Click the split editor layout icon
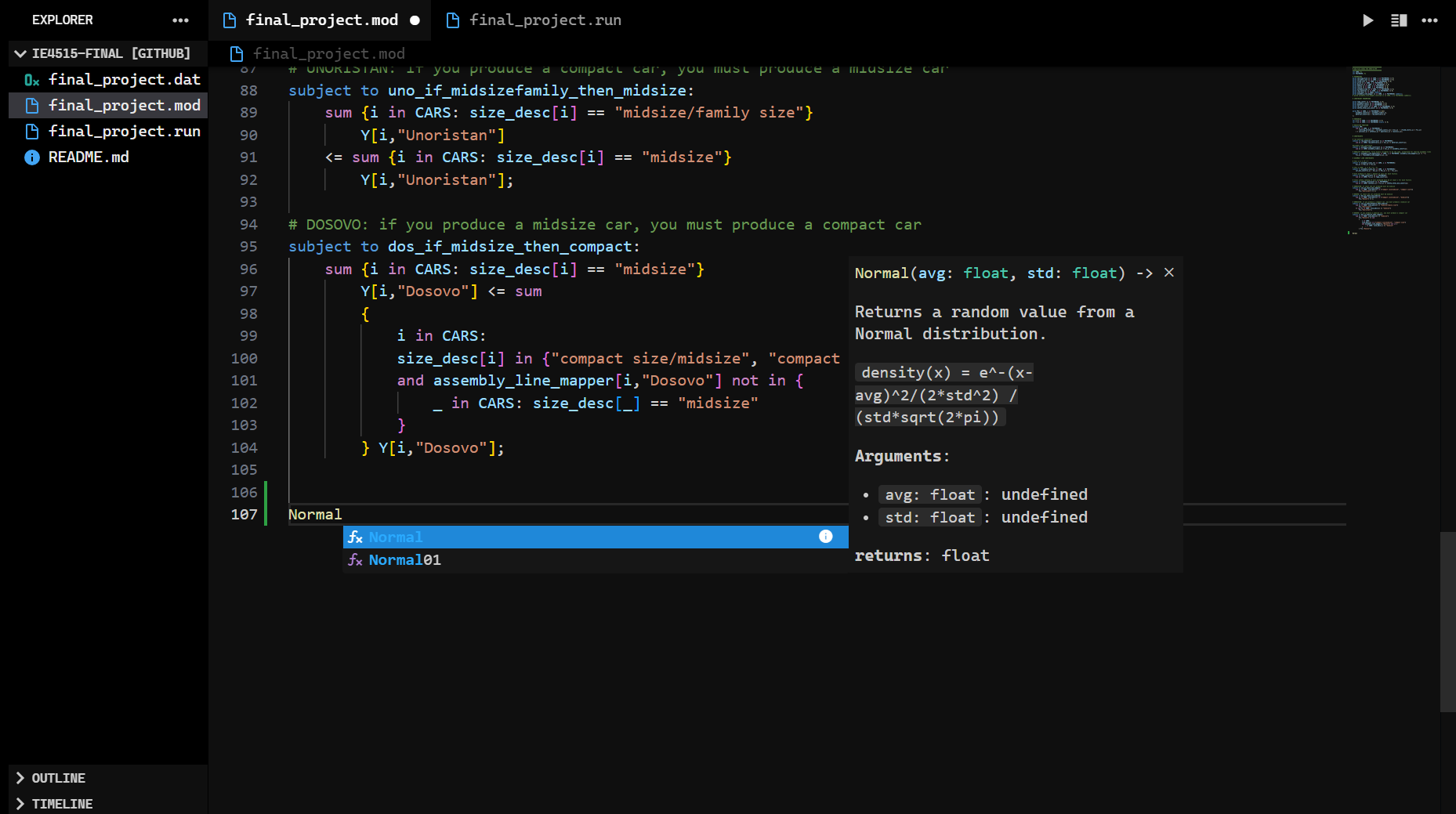This screenshot has width=1456, height=814. (1399, 20)
